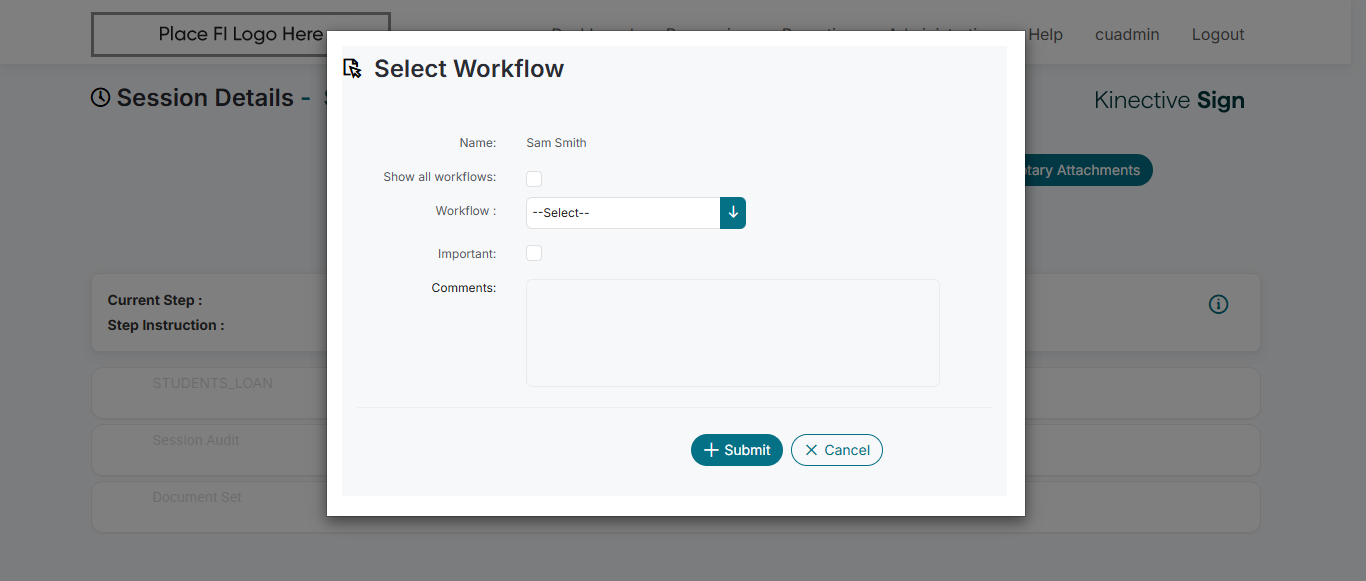Click the Kinective Sign logo
Screen dimensions: 1366x581
[x=1169, y=100]
